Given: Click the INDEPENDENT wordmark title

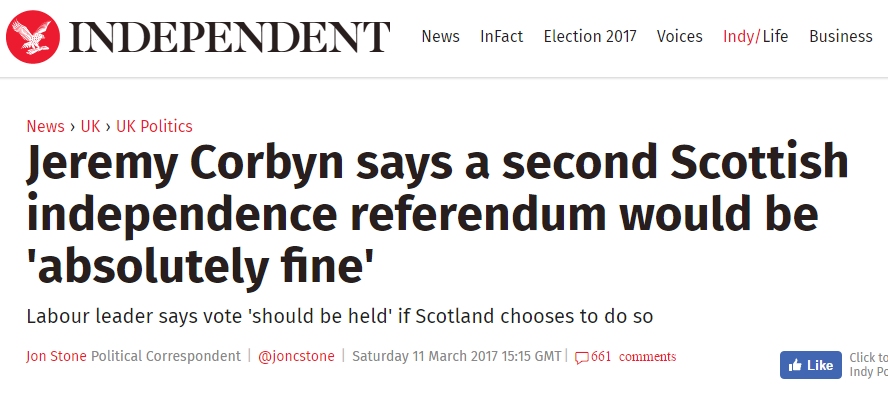Looking at the screenshot, I should click(x=229, y=37).
